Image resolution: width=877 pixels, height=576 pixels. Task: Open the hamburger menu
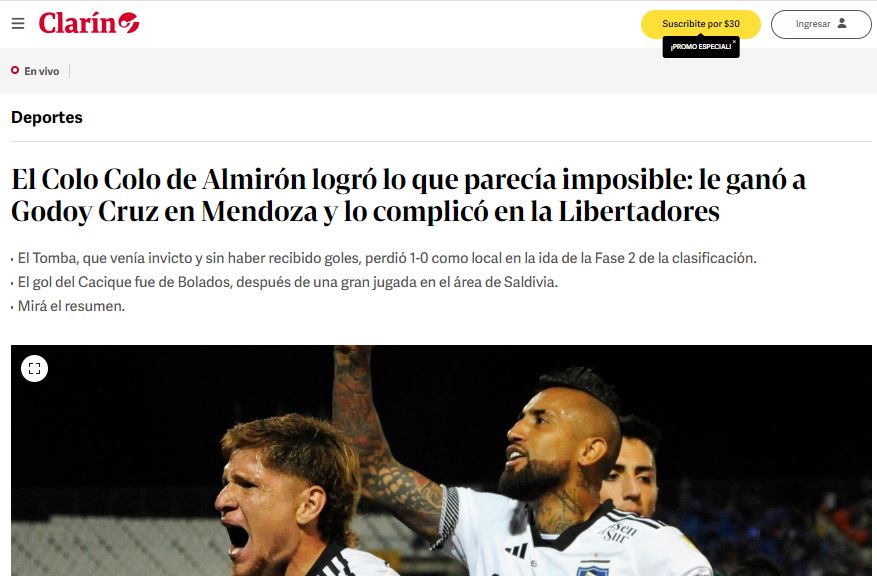18,23
